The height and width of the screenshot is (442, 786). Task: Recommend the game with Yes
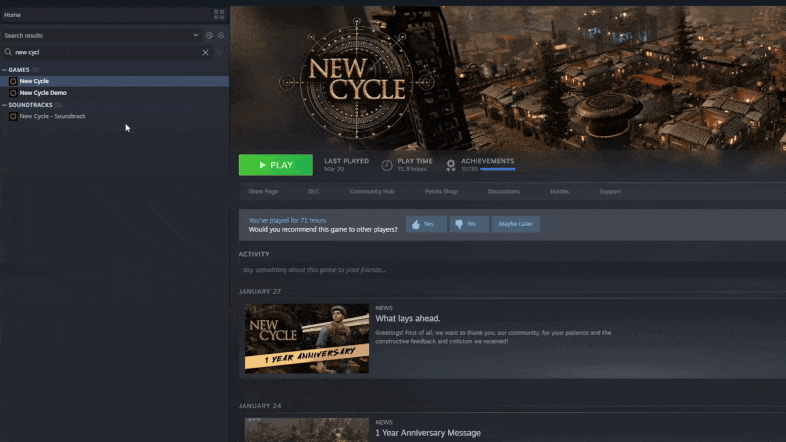426,224
